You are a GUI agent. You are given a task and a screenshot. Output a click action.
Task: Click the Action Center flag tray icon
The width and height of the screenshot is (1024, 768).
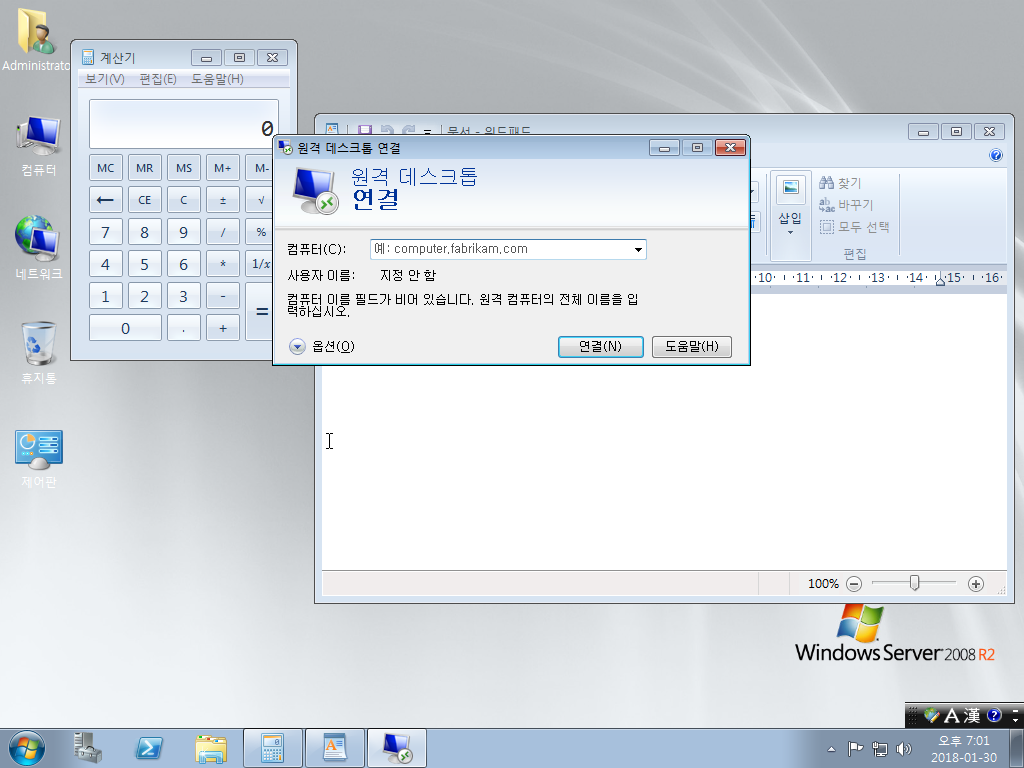click(855, 748)
